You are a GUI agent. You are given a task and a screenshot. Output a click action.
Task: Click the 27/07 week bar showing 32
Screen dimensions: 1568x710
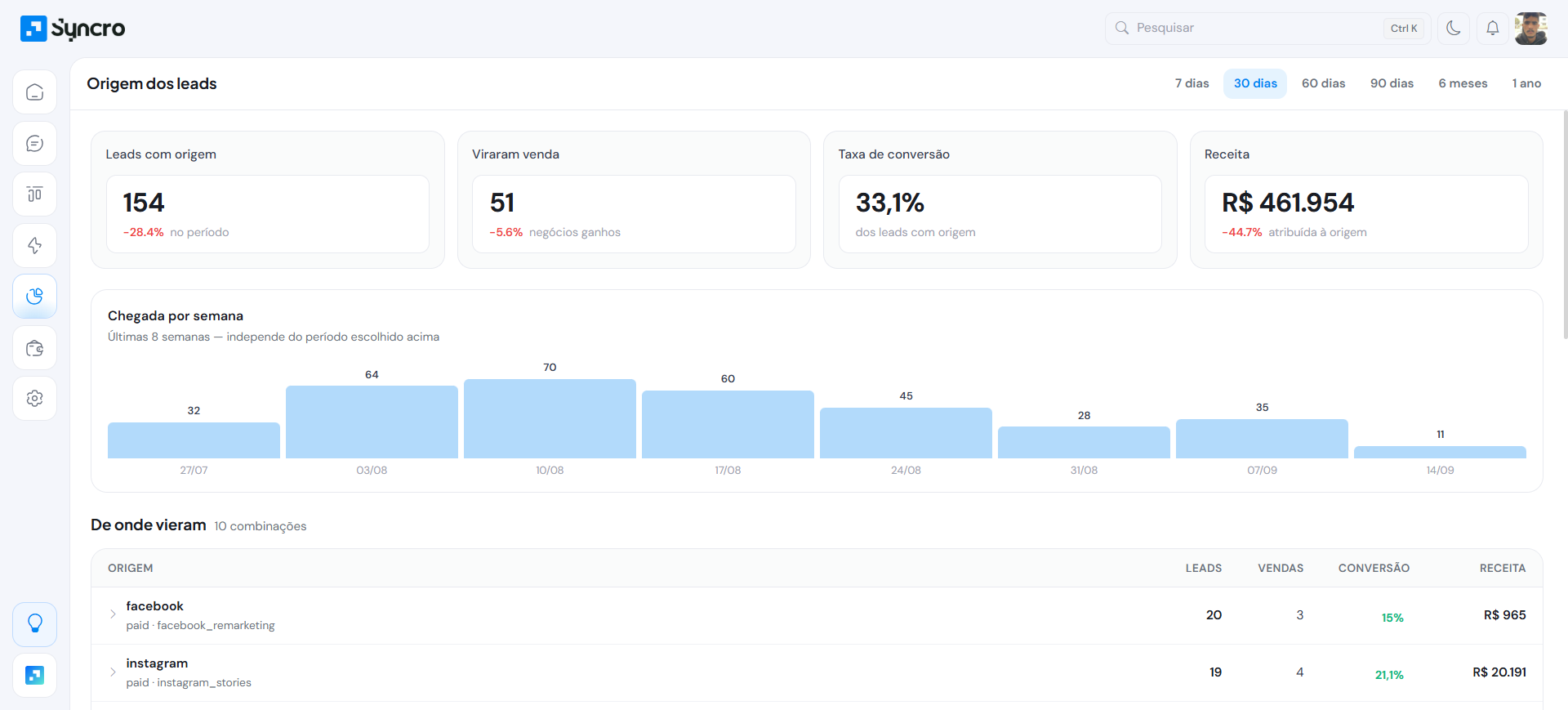click(x=194, y=440)
